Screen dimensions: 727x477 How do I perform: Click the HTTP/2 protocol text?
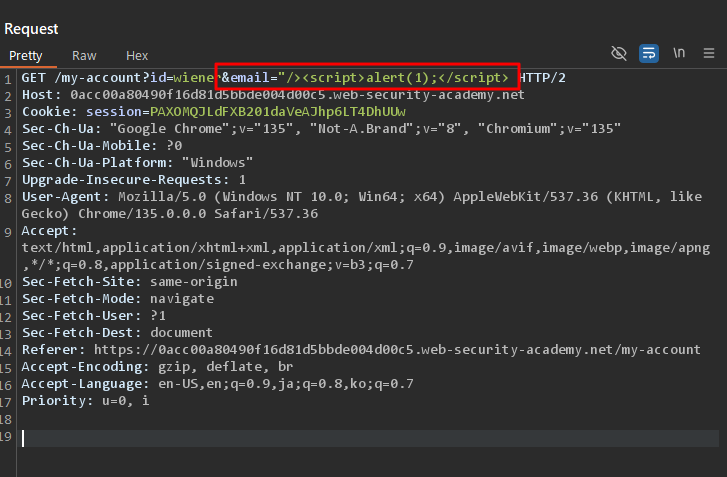(542, 77)
